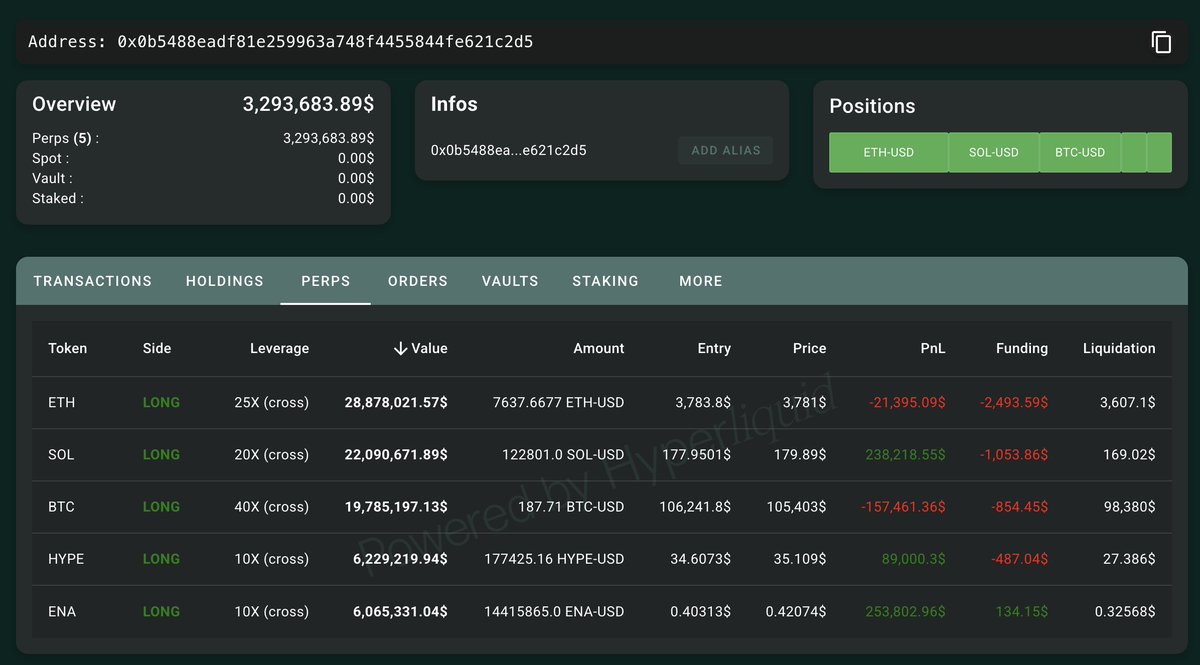This screenshot has height=665, width=1200.
Task: Click shortened address 0x0b5488ea...e621c2d5
Action: [509, 150]
